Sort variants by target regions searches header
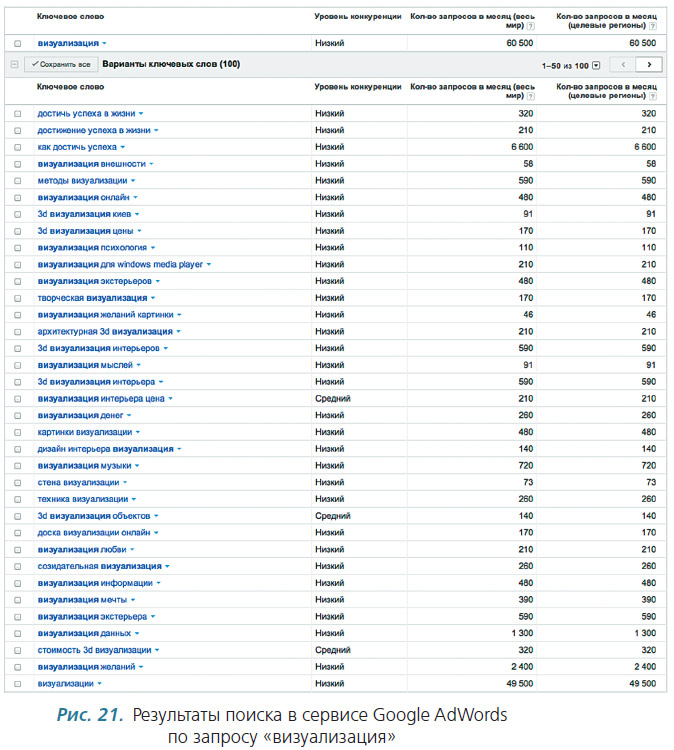The height and width of the screenshot is (750, 674). click(606, 91)
